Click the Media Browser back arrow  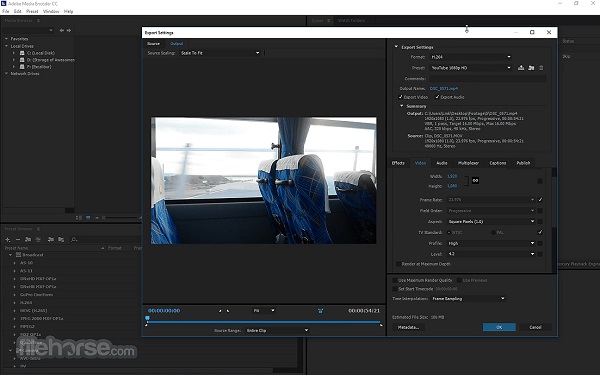coord(62,30)
